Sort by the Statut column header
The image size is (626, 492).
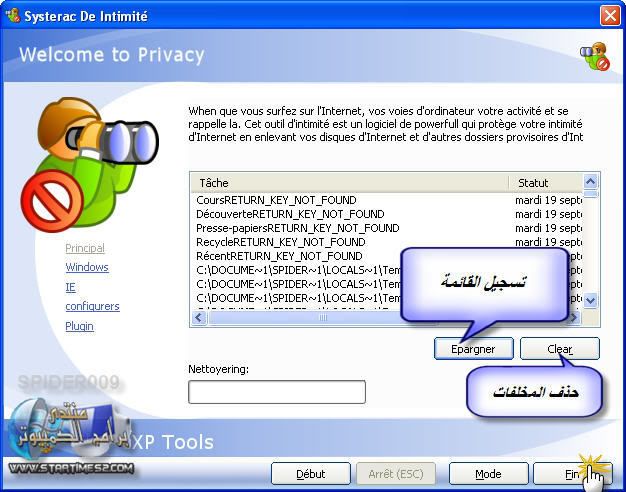coord(545,183)
